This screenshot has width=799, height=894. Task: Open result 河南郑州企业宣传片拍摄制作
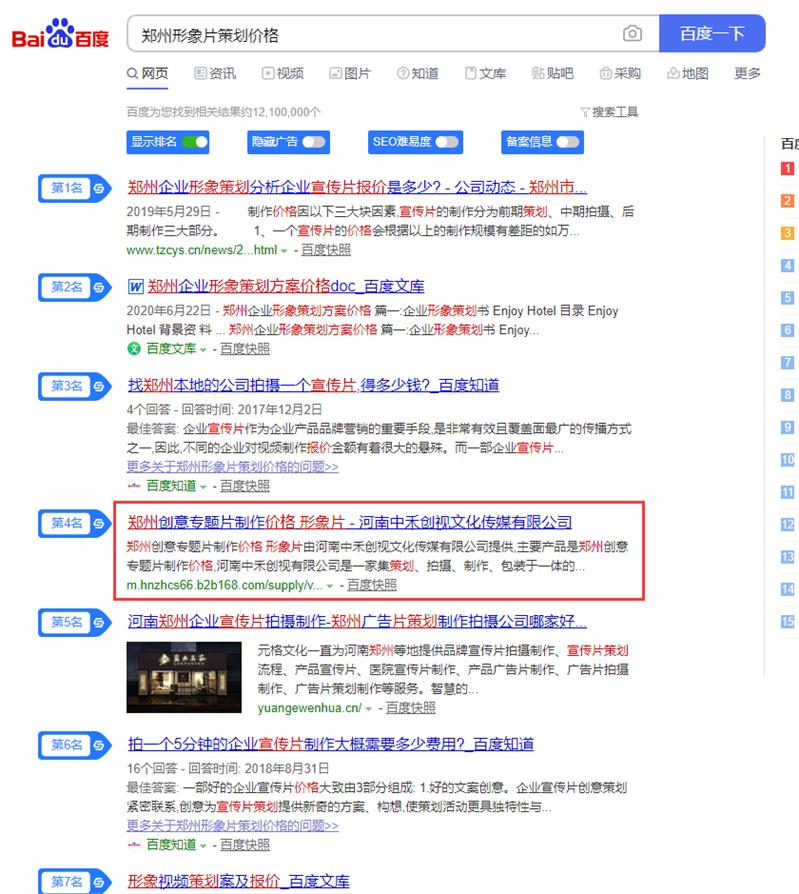[x=357, y=621]
